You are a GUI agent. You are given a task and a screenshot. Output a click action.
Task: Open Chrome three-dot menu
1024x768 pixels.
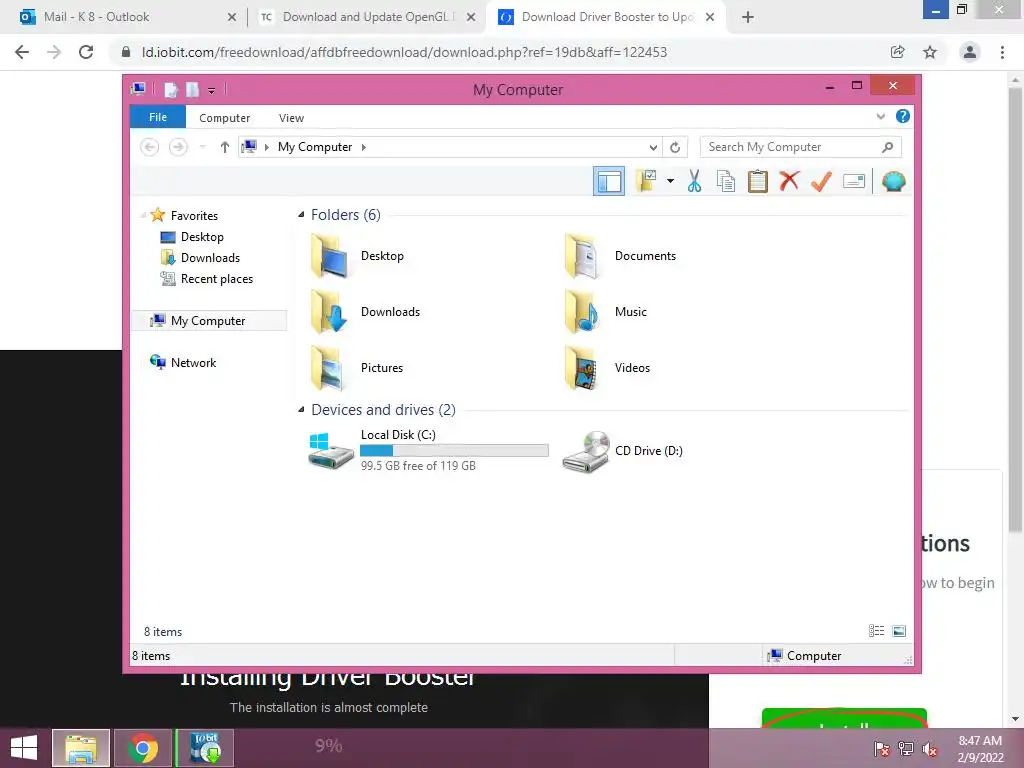pos(1002,52)
